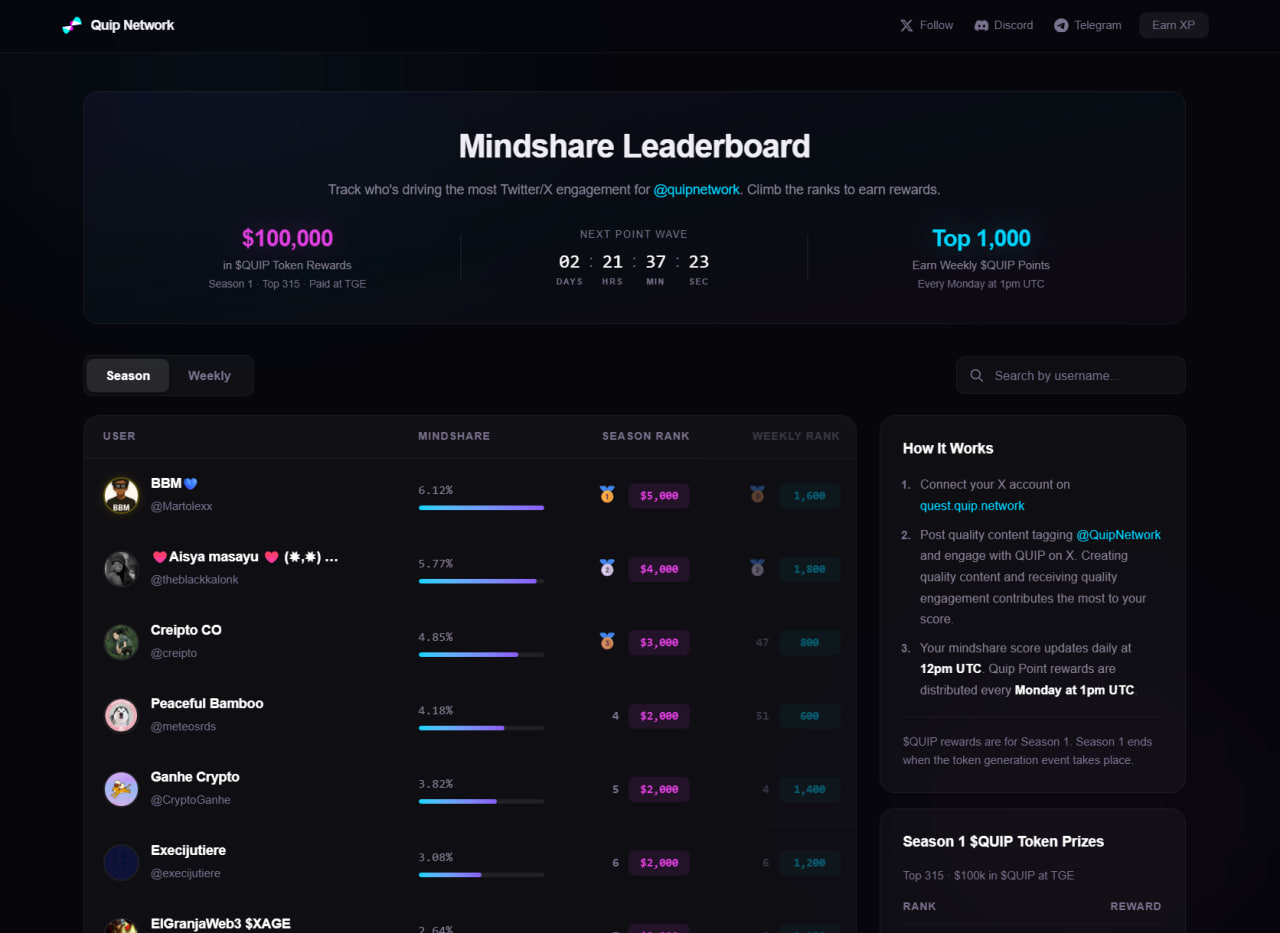Screen dimensions: 1280x933
Task: Click the $3,000 reward badge
Action: coord(659,643)
